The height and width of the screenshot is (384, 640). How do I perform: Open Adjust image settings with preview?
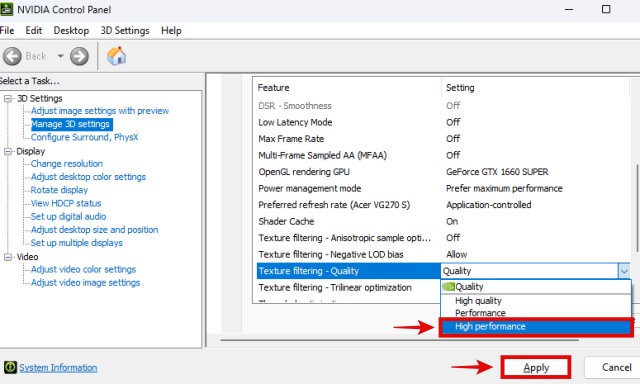[100, 111]
